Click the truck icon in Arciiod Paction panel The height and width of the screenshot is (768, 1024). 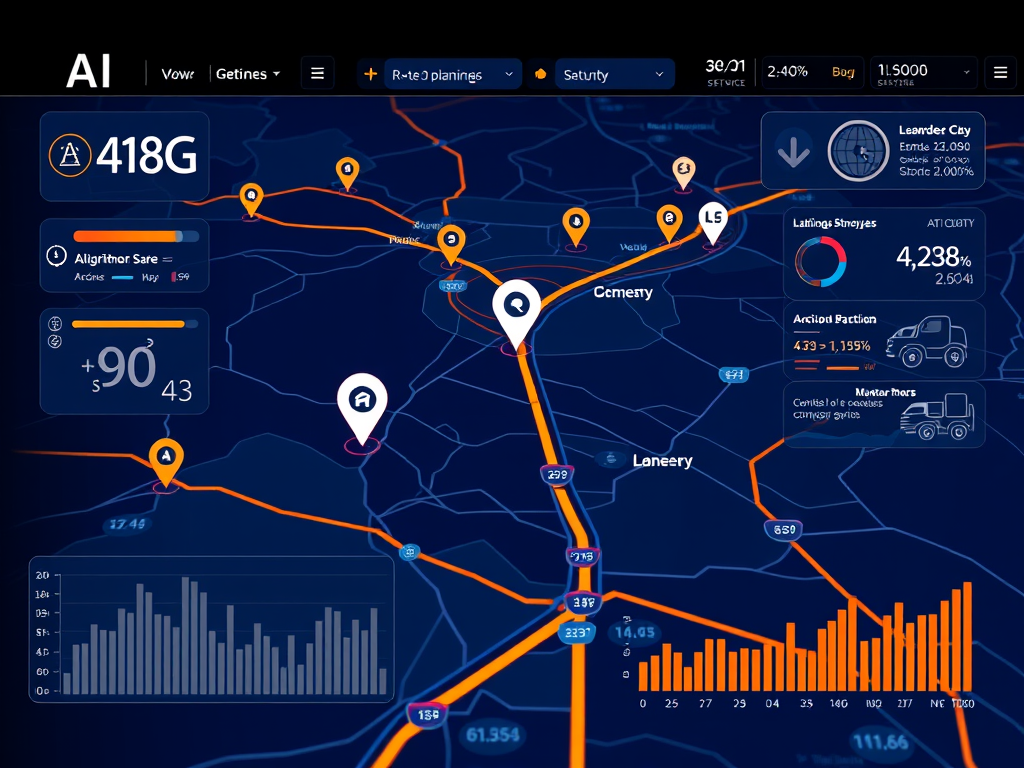[x=925, y=341]
